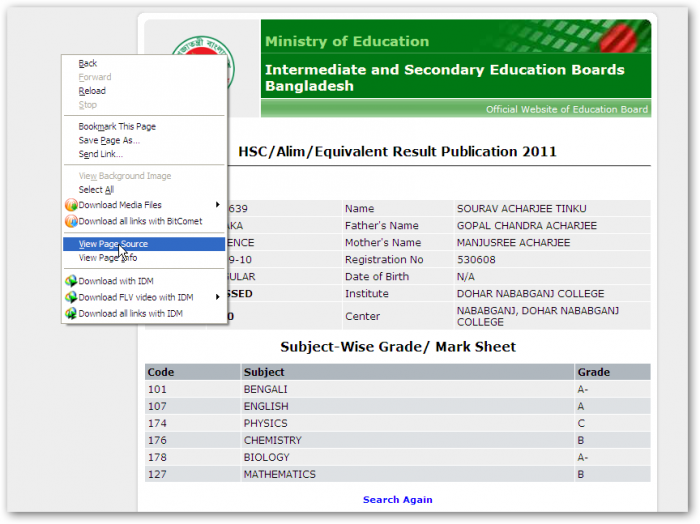Select View Page Source

pyautogui.click(x=144, y=244)
